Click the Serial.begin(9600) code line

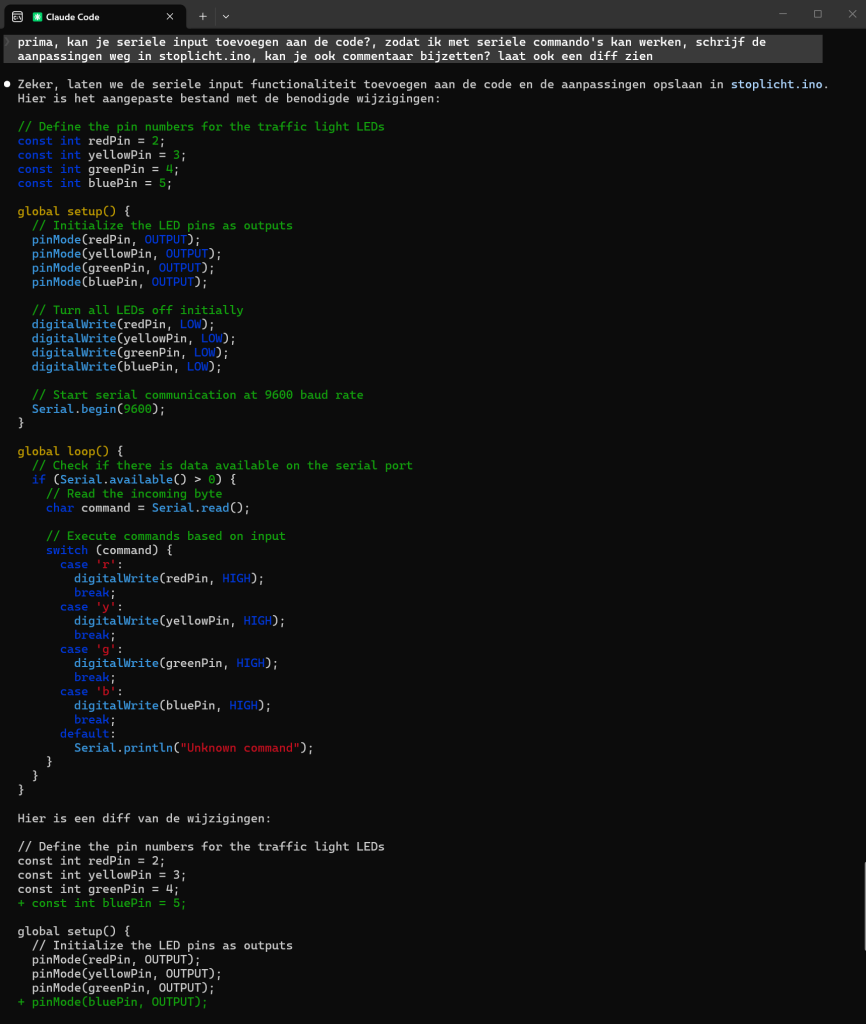(98, 409)
